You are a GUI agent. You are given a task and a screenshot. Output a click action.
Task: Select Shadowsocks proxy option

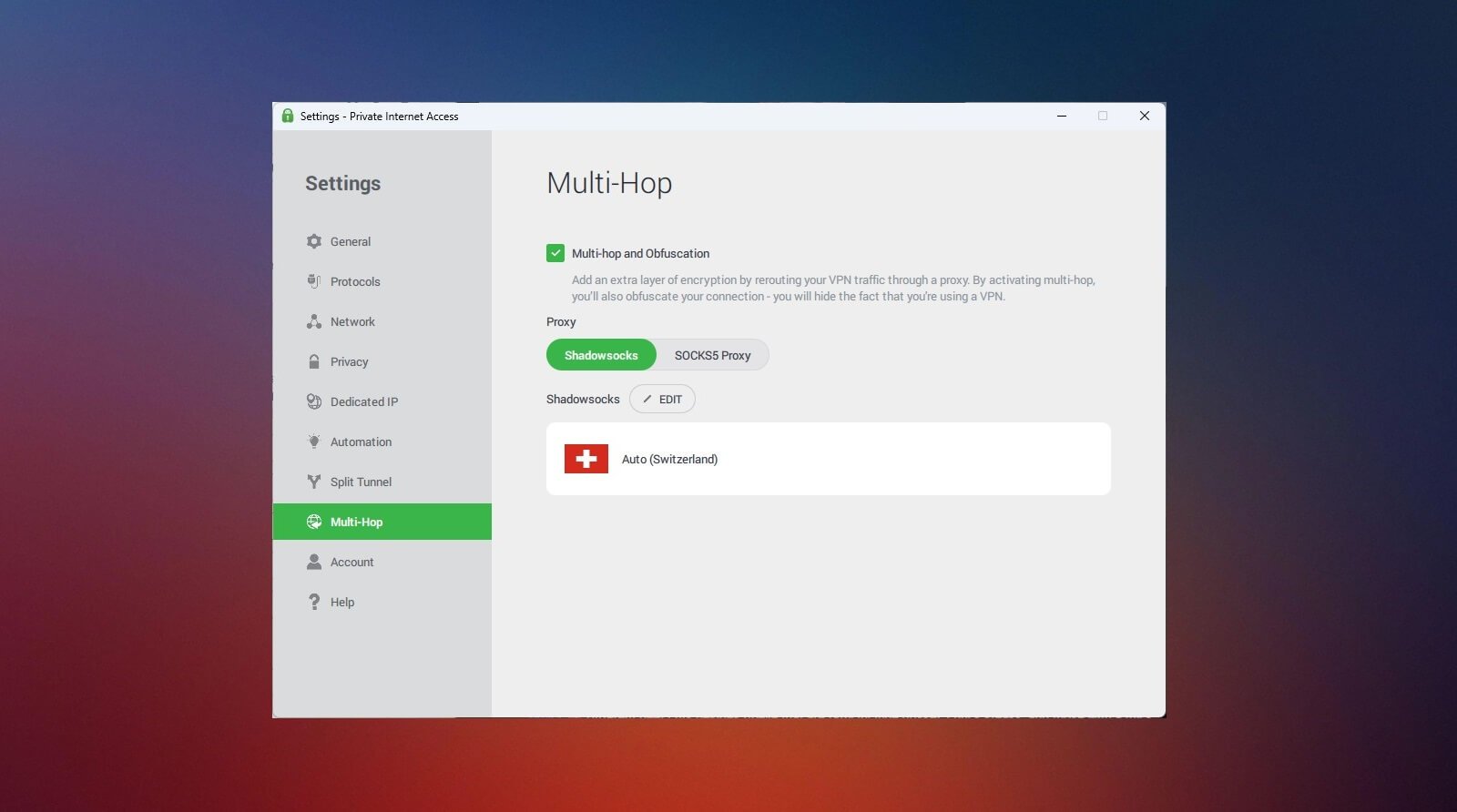point(601,355)
